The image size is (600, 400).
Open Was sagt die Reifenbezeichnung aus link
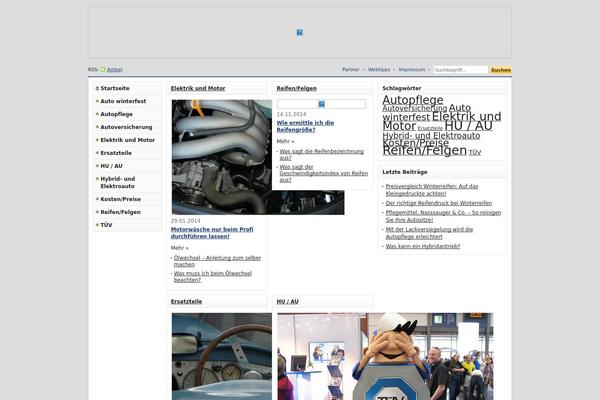[x=321, y=155]
